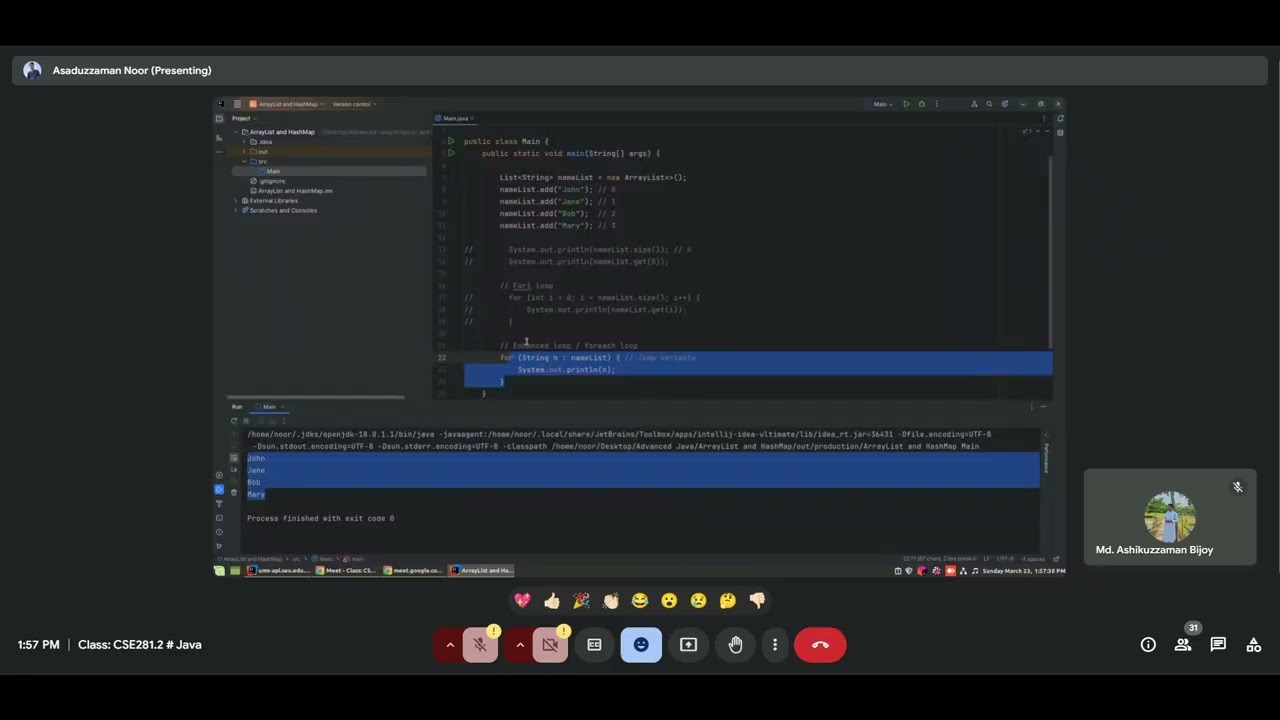Send the clapping hands reaction
This screenshot has height=720, width=1280.
click(611, 600)
